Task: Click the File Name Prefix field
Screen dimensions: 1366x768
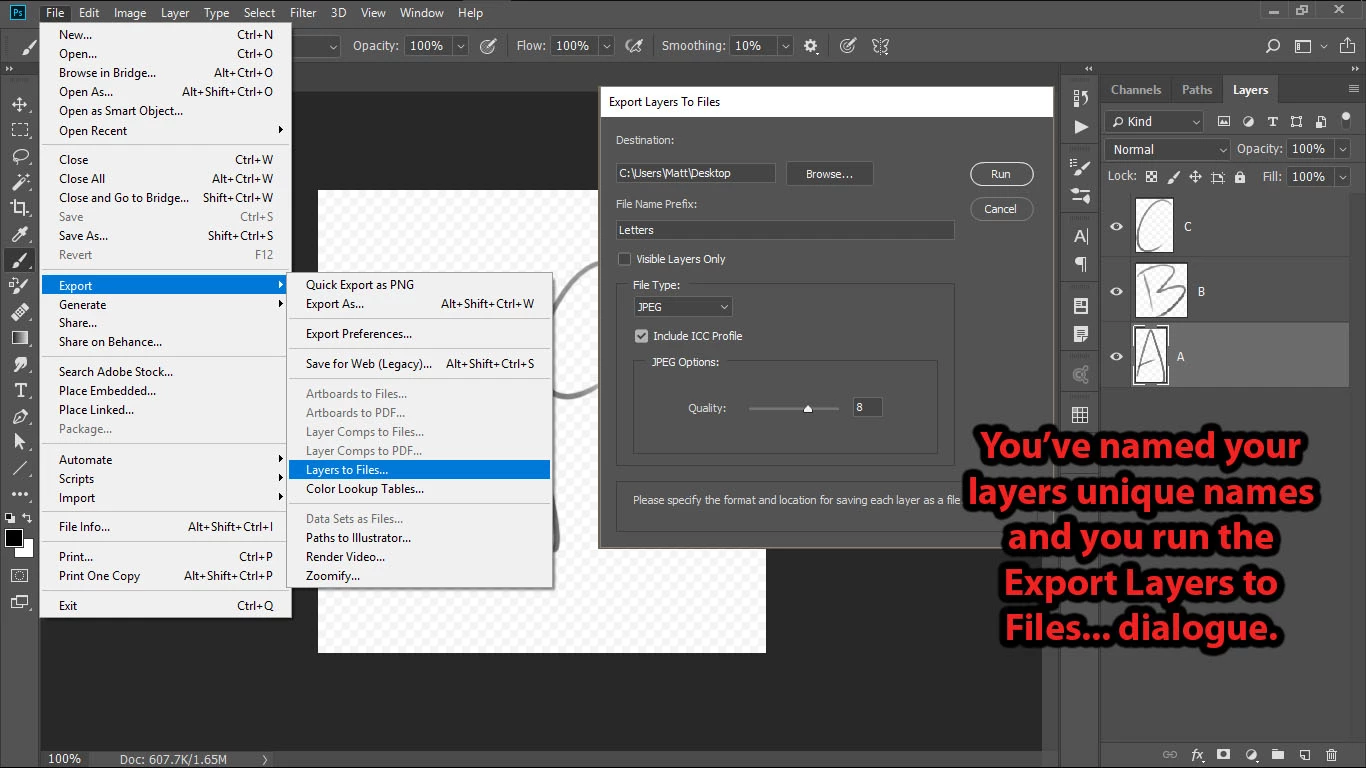Action: 785,230
